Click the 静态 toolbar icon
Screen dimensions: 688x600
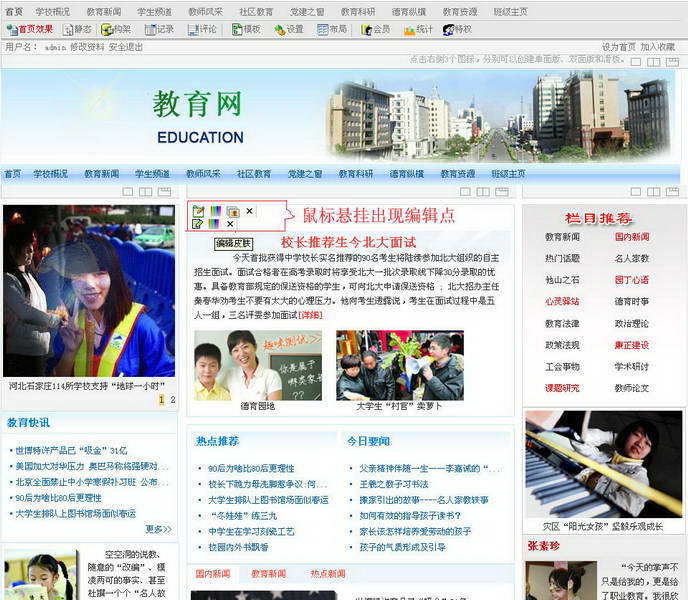(x=77, y=29)
